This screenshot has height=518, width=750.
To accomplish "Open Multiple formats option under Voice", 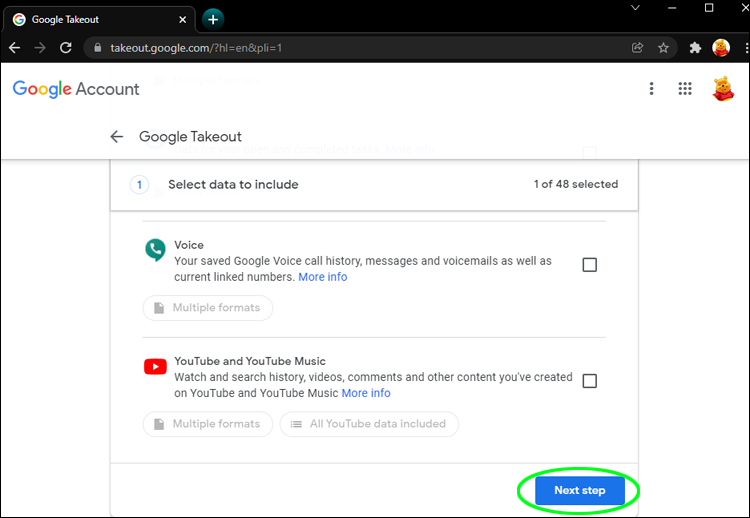I will point(207,308).
